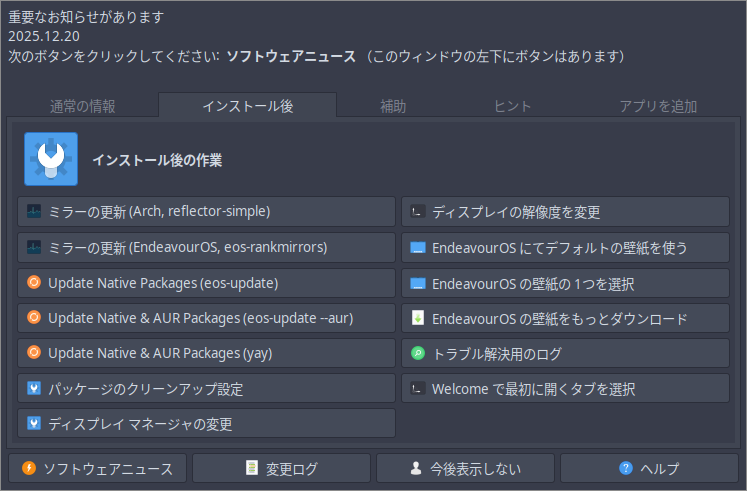Image resolution: width=747 pixels, height=491 pixels.
Task: Click the orange icon for Update Native Packages (eos-update)
Action: click(34, 282)
